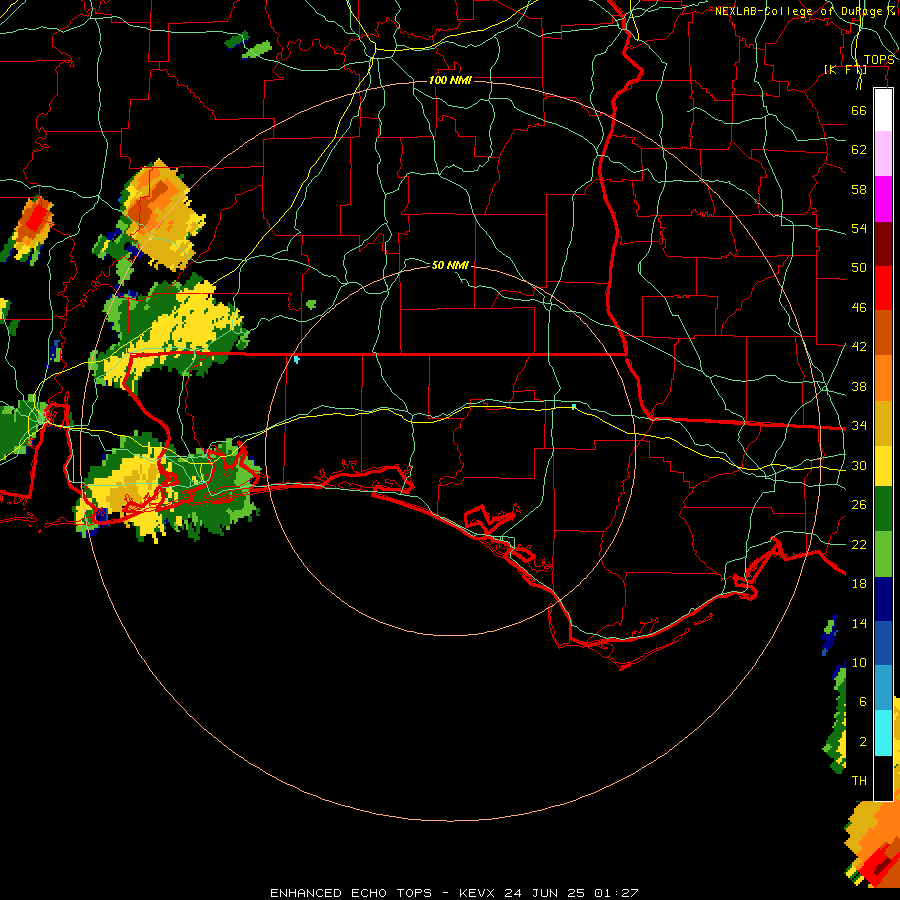Click the light pink legend swatch

[x=883, y=153]
